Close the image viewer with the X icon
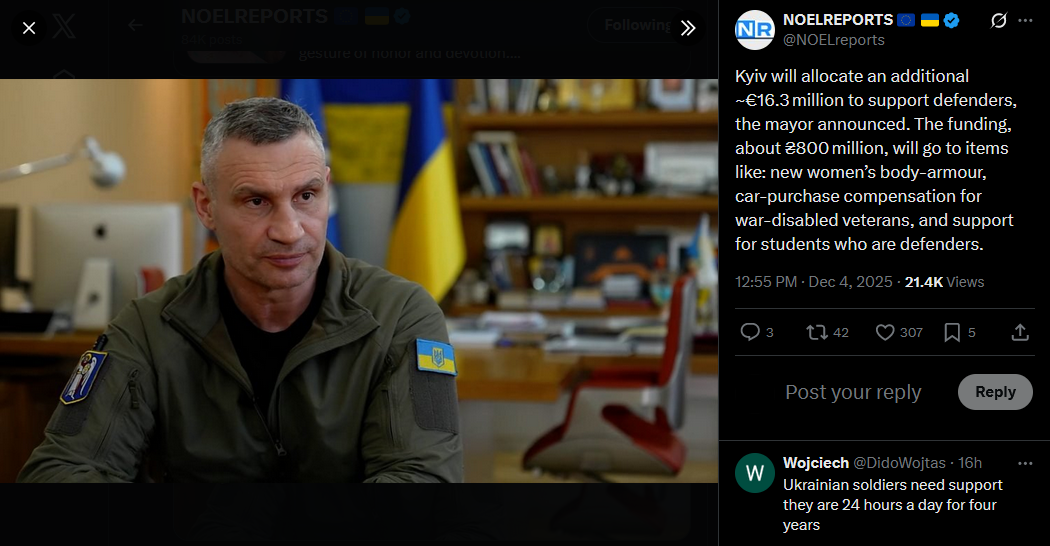 click(x=29, y=28)
